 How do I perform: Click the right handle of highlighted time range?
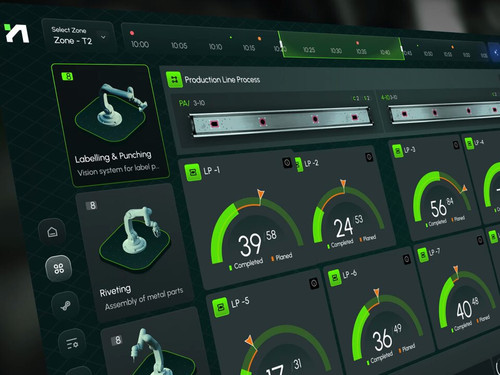tap(402, 49)
